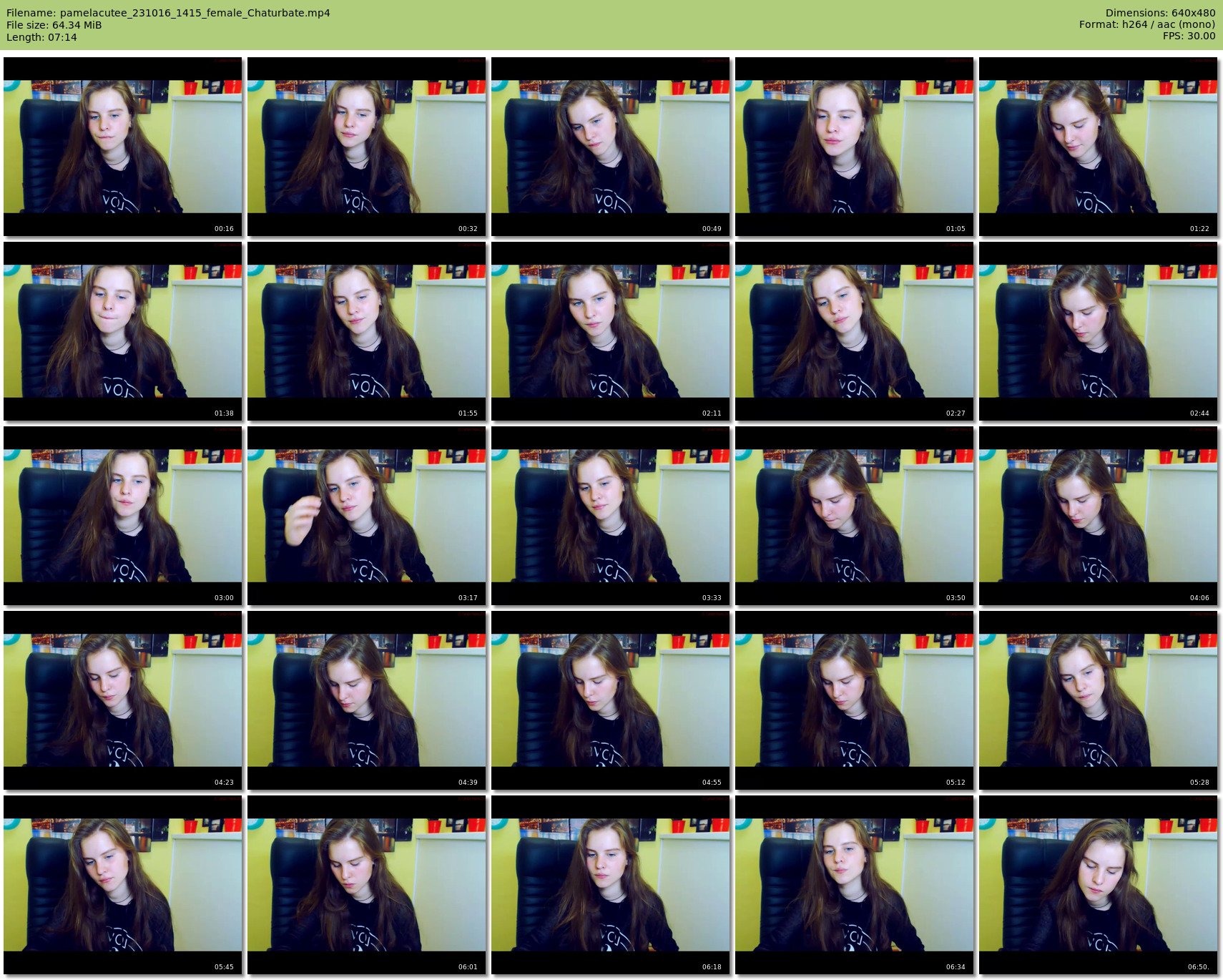Open the frame captured at 01:05

point(855,147)
